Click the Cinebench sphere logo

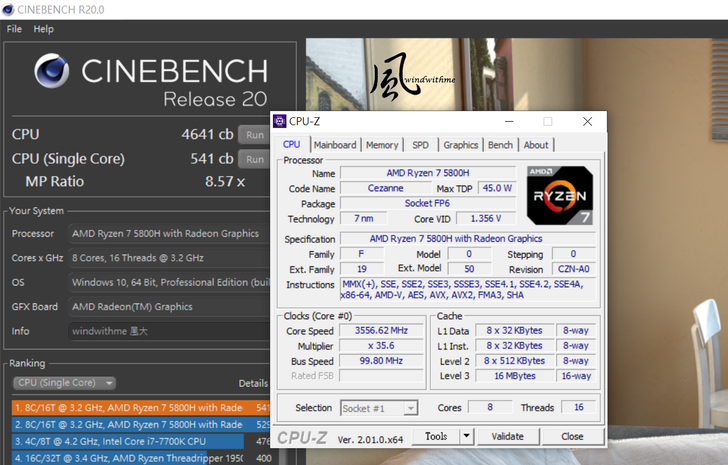click(55, 76)
